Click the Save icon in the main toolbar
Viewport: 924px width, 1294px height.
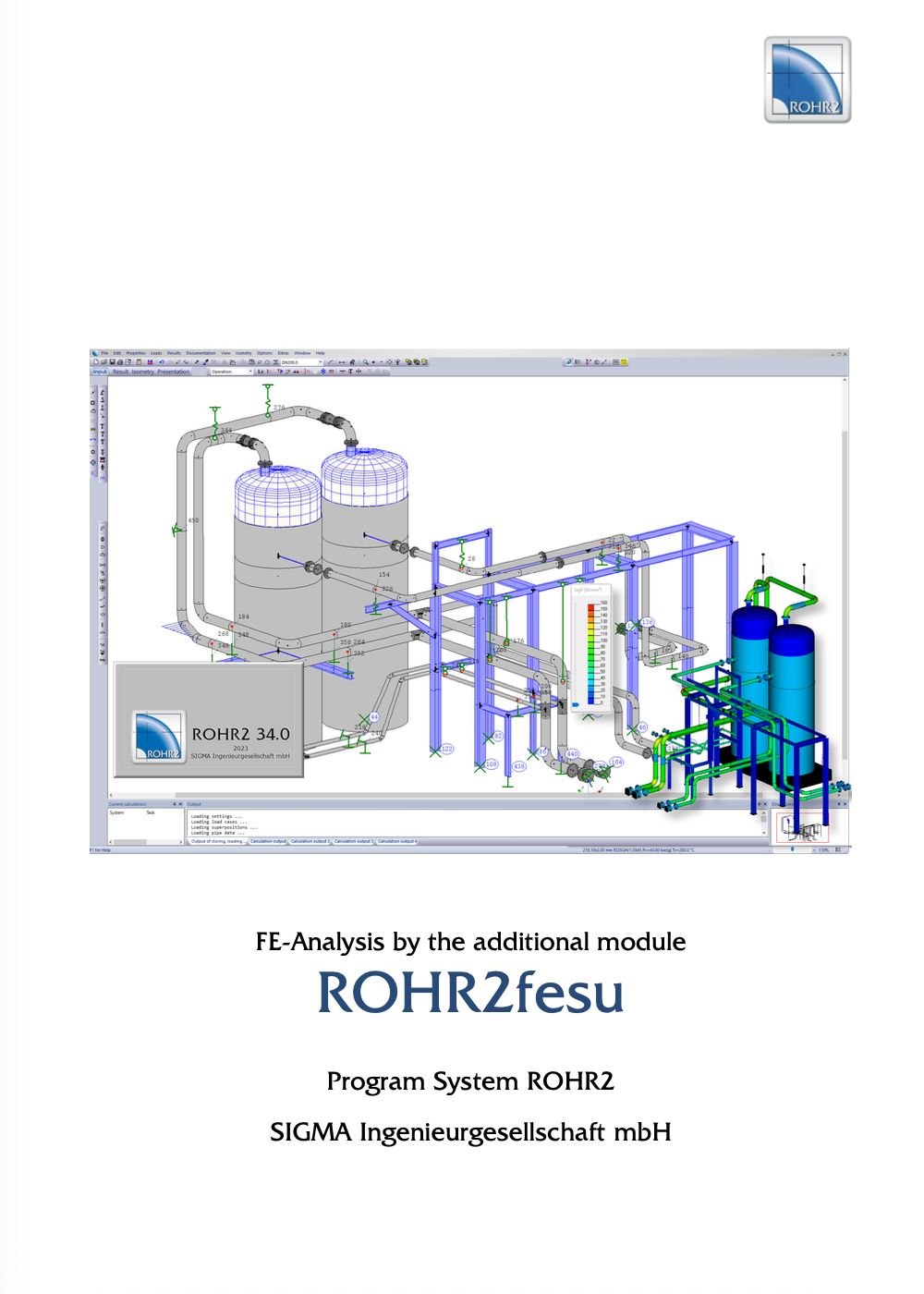coord(112,362)
